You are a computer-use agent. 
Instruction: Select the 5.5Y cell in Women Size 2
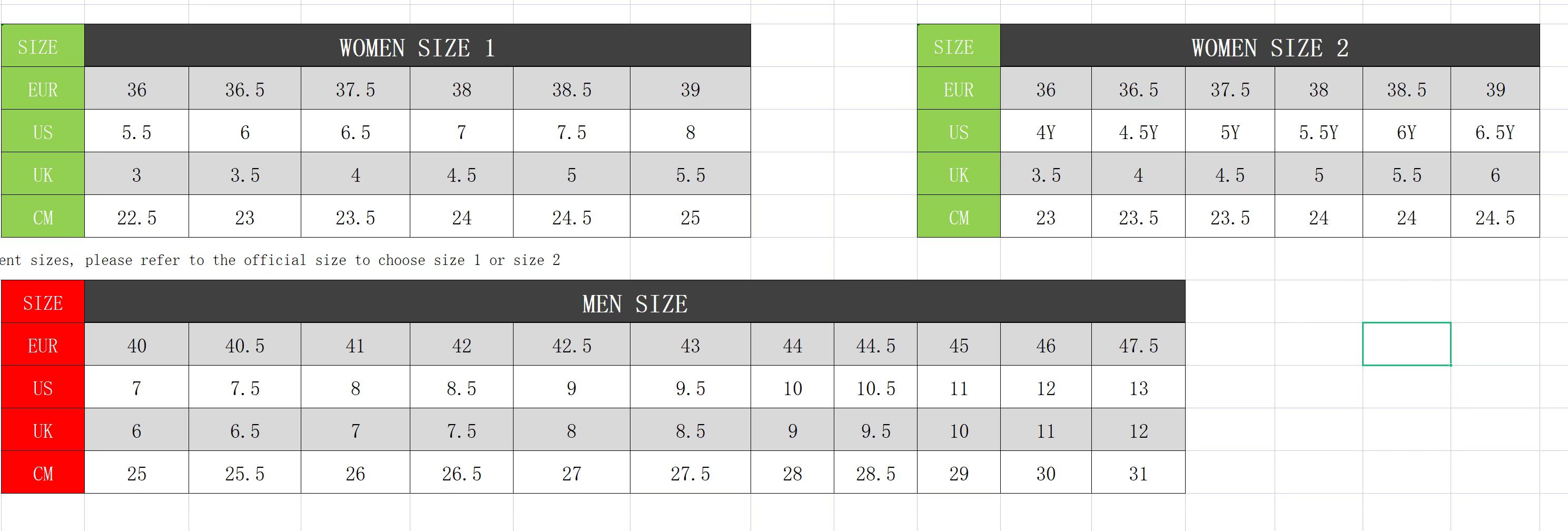pyautogui.click(x=1318, y=132)
